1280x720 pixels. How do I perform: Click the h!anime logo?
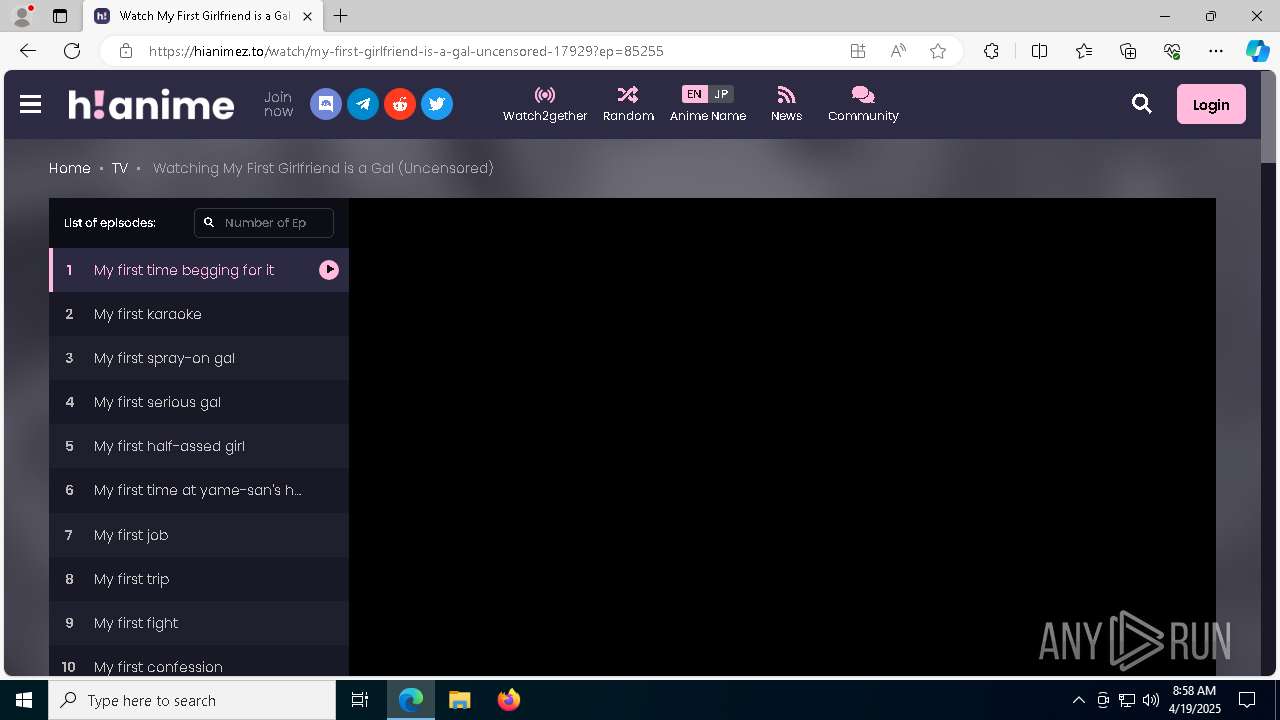[x=151, y=104]
